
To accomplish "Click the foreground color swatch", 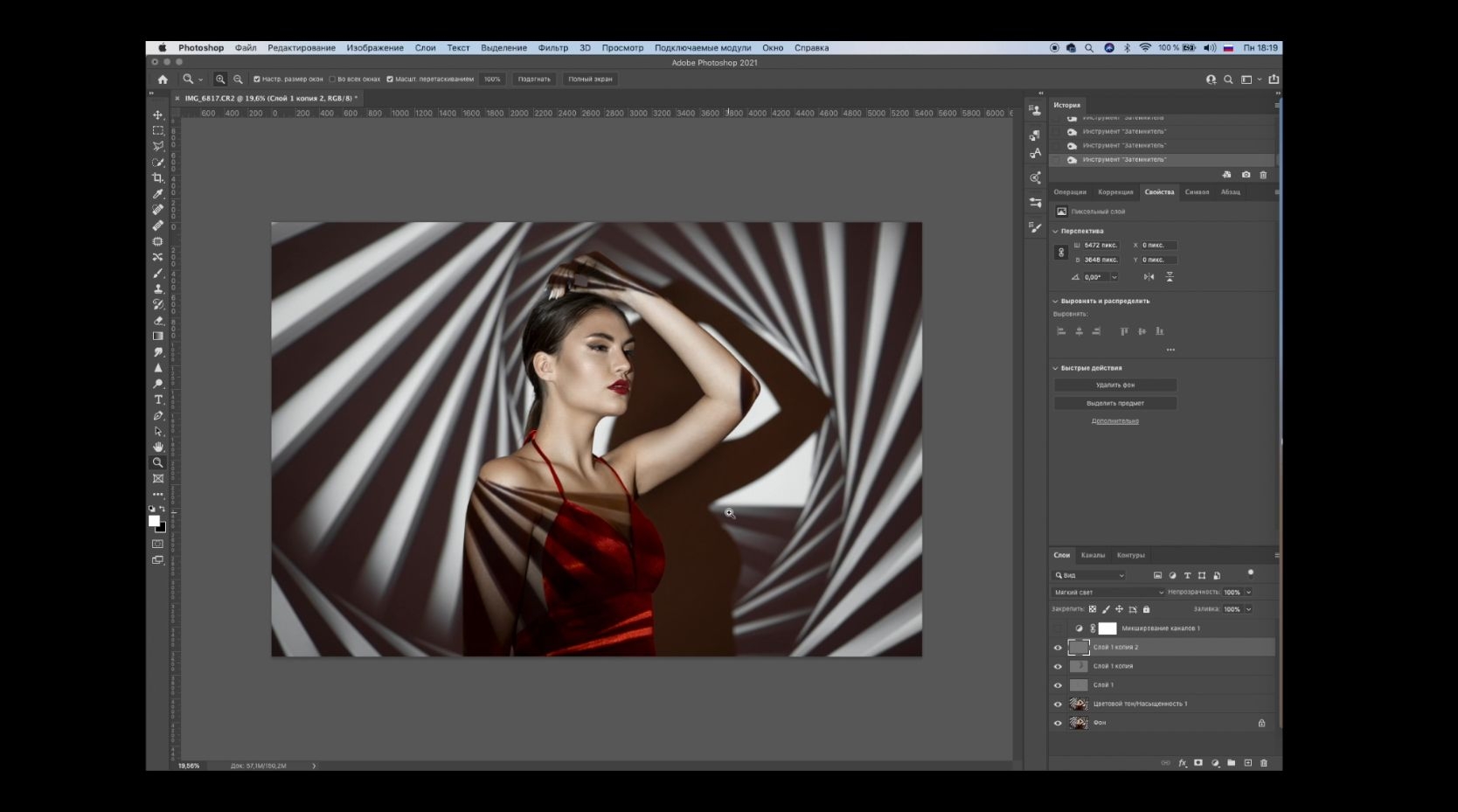I will (x=155, y=521).
